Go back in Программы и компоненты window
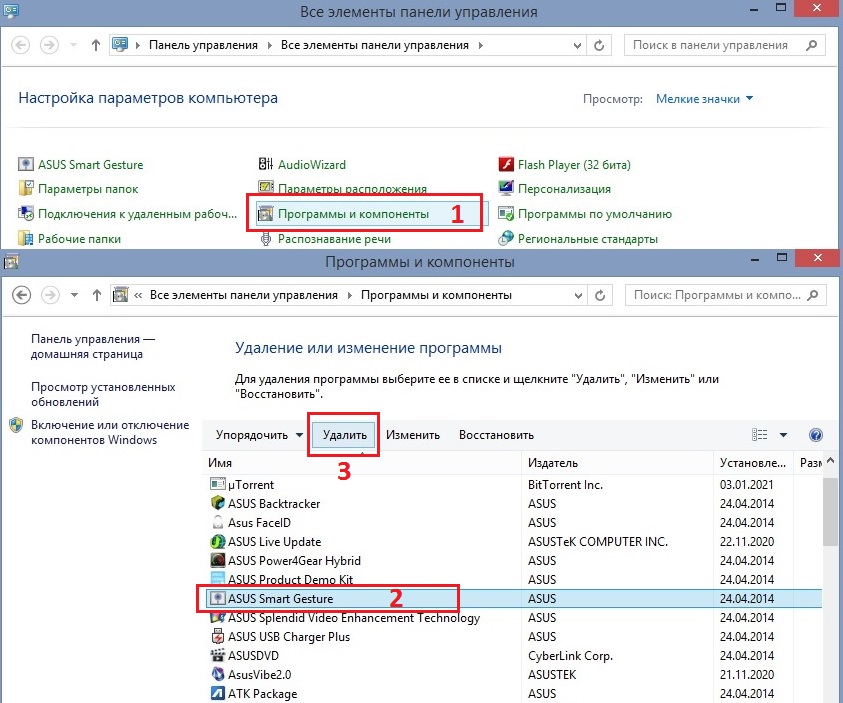This screenshot has height=703, width=843. (22, 295)
